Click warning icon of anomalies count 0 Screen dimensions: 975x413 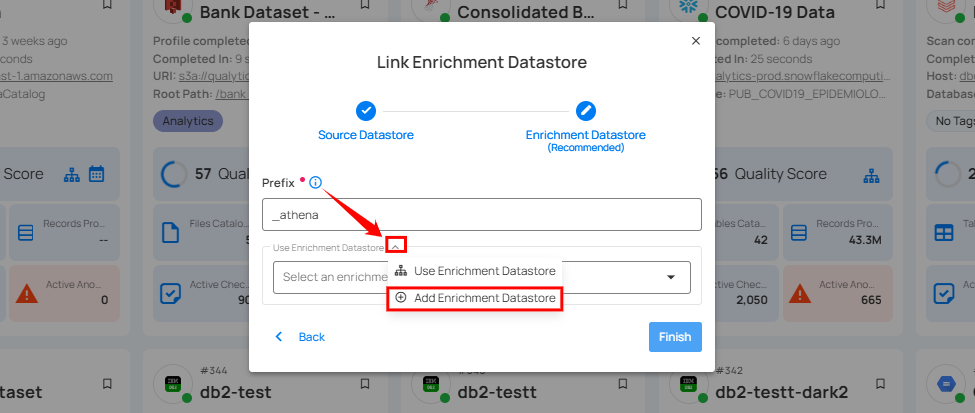[27, 293]
